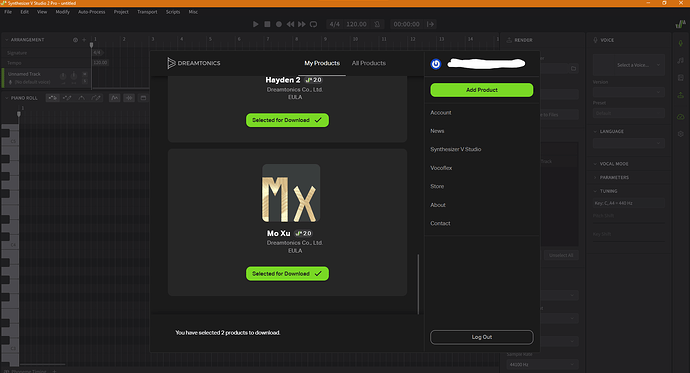
Task: Collapse the Tuning section
Action: tap(595, 191)
